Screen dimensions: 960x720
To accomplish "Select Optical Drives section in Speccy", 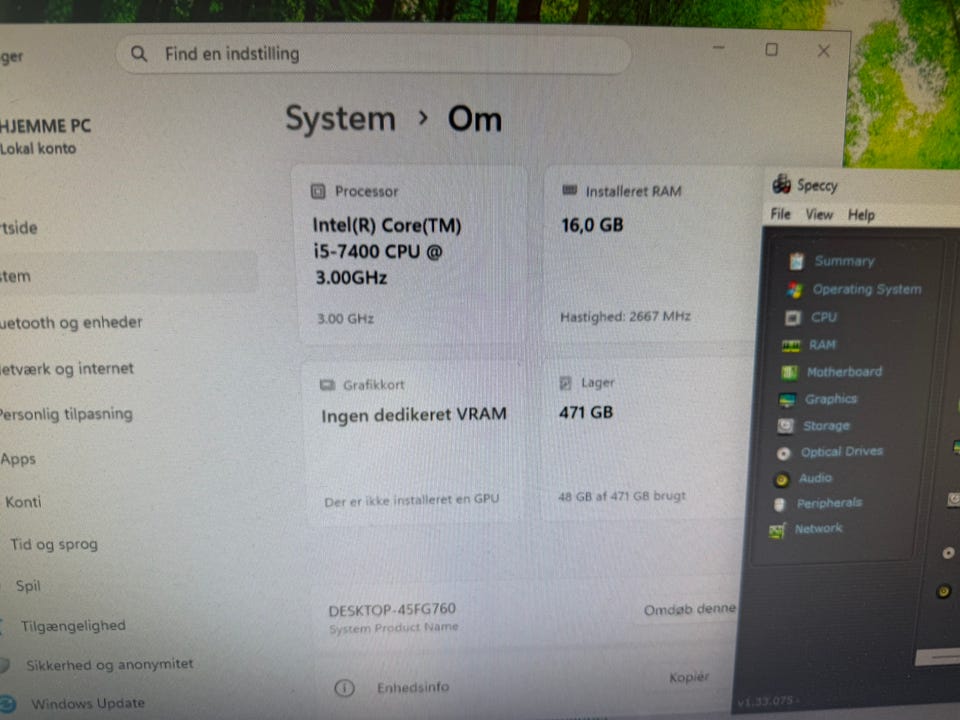I will coord(842,452).
